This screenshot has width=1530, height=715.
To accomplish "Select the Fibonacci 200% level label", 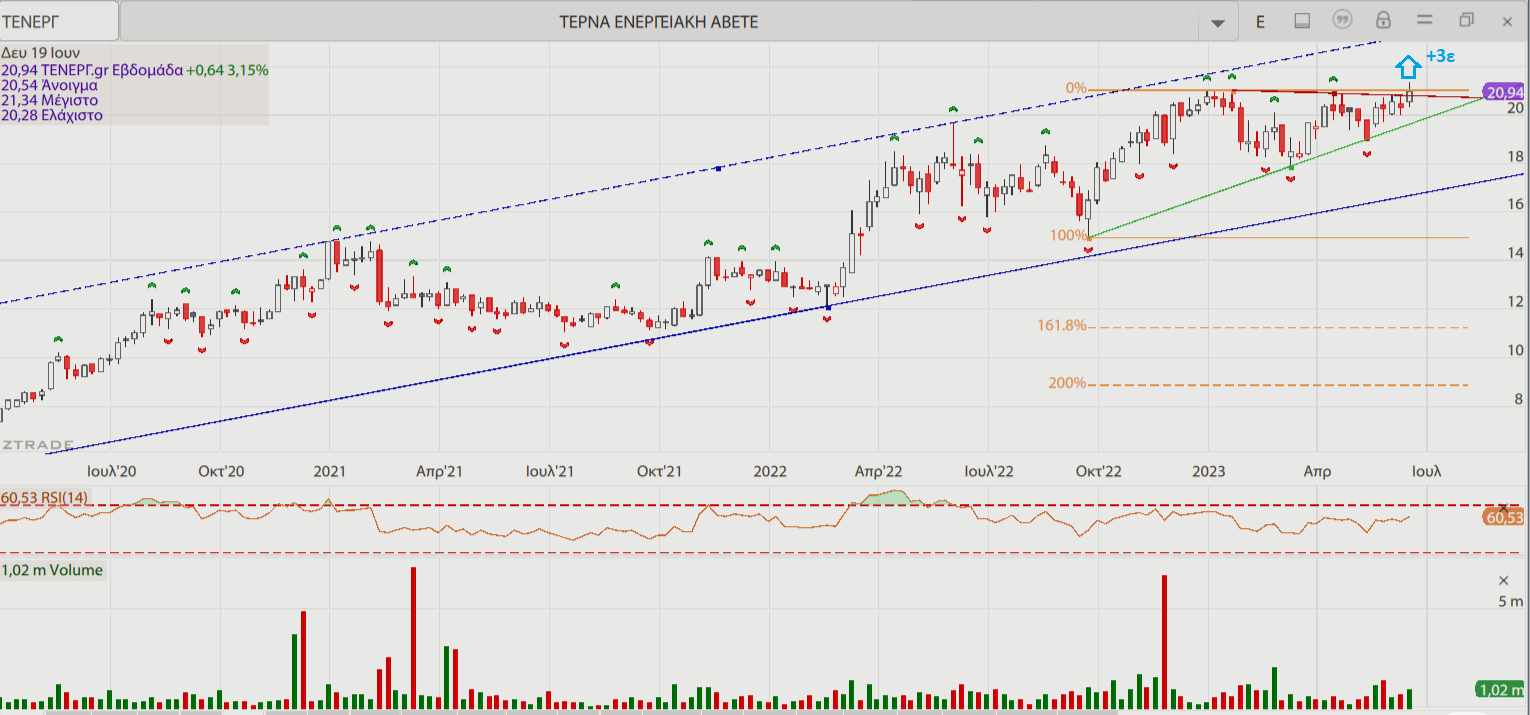I will pos(1067,383).
